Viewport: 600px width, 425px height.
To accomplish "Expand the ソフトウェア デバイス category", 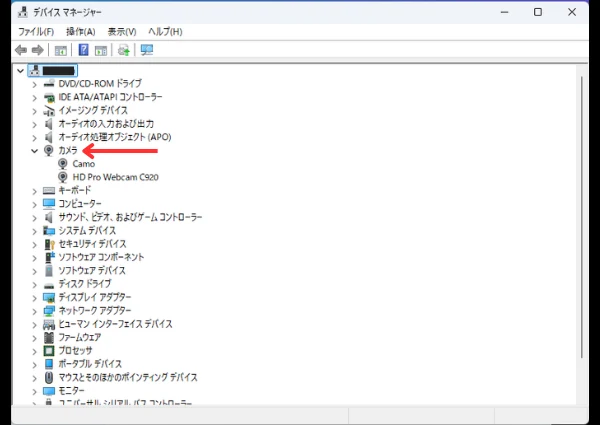I will tap(34, 271).
